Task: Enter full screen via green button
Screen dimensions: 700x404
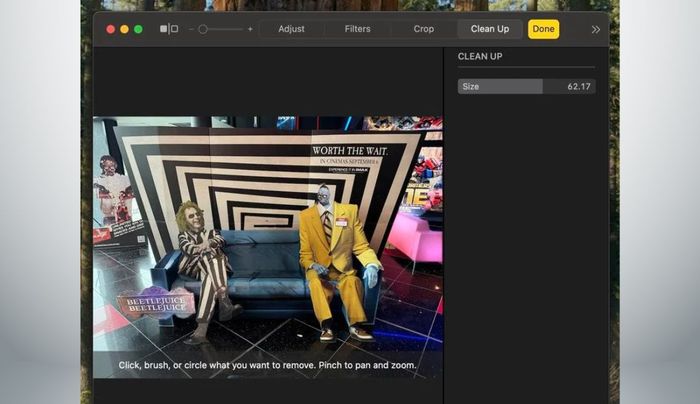Action: (x=138, y=29)
